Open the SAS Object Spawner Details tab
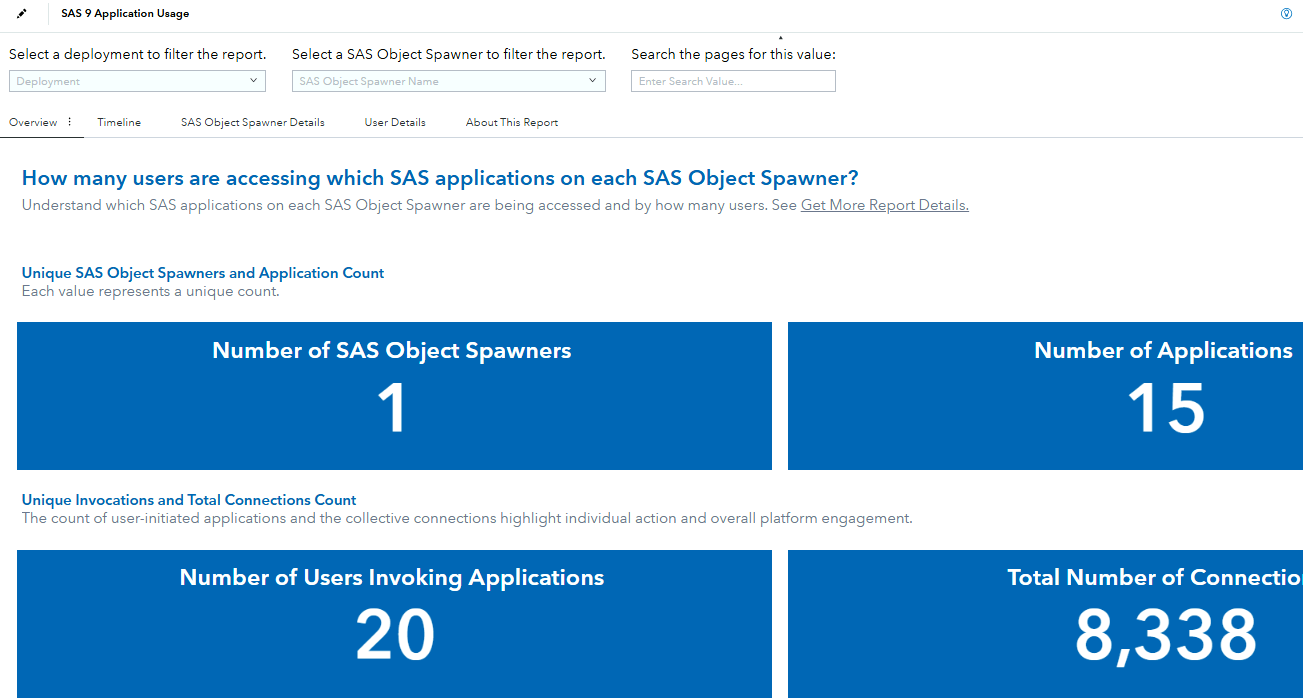This screenshot has height=699, width=1303. pos(252,122)
